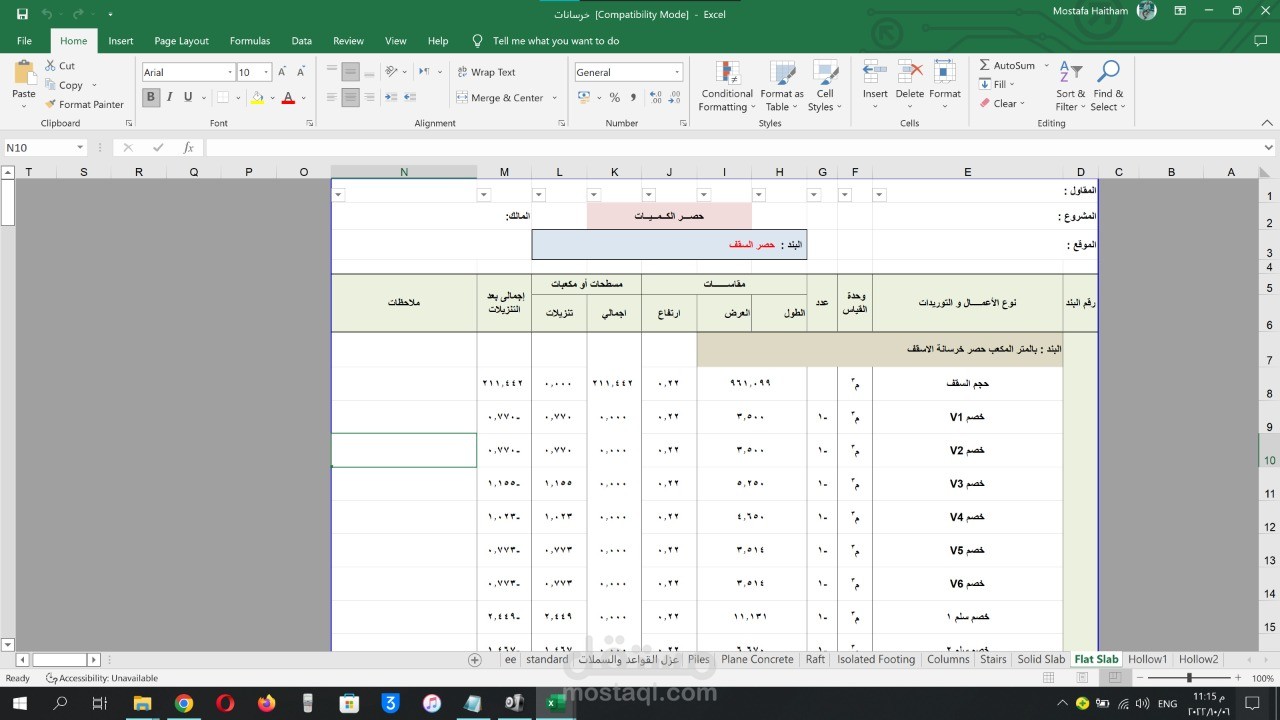The height and width of the screenshot is (720, 1280).
Task: Save the workbook using the floppy icon
Action: coord(23,14)
